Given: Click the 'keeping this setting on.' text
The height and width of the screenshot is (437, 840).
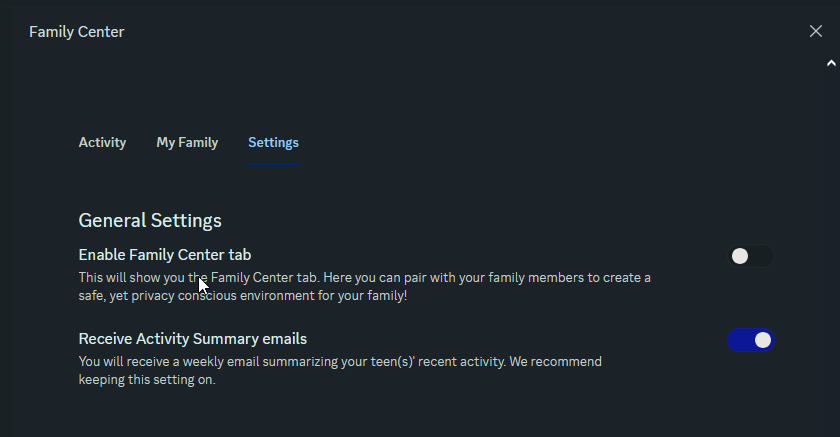Looking at the screenshot, I should pos(147,379).
